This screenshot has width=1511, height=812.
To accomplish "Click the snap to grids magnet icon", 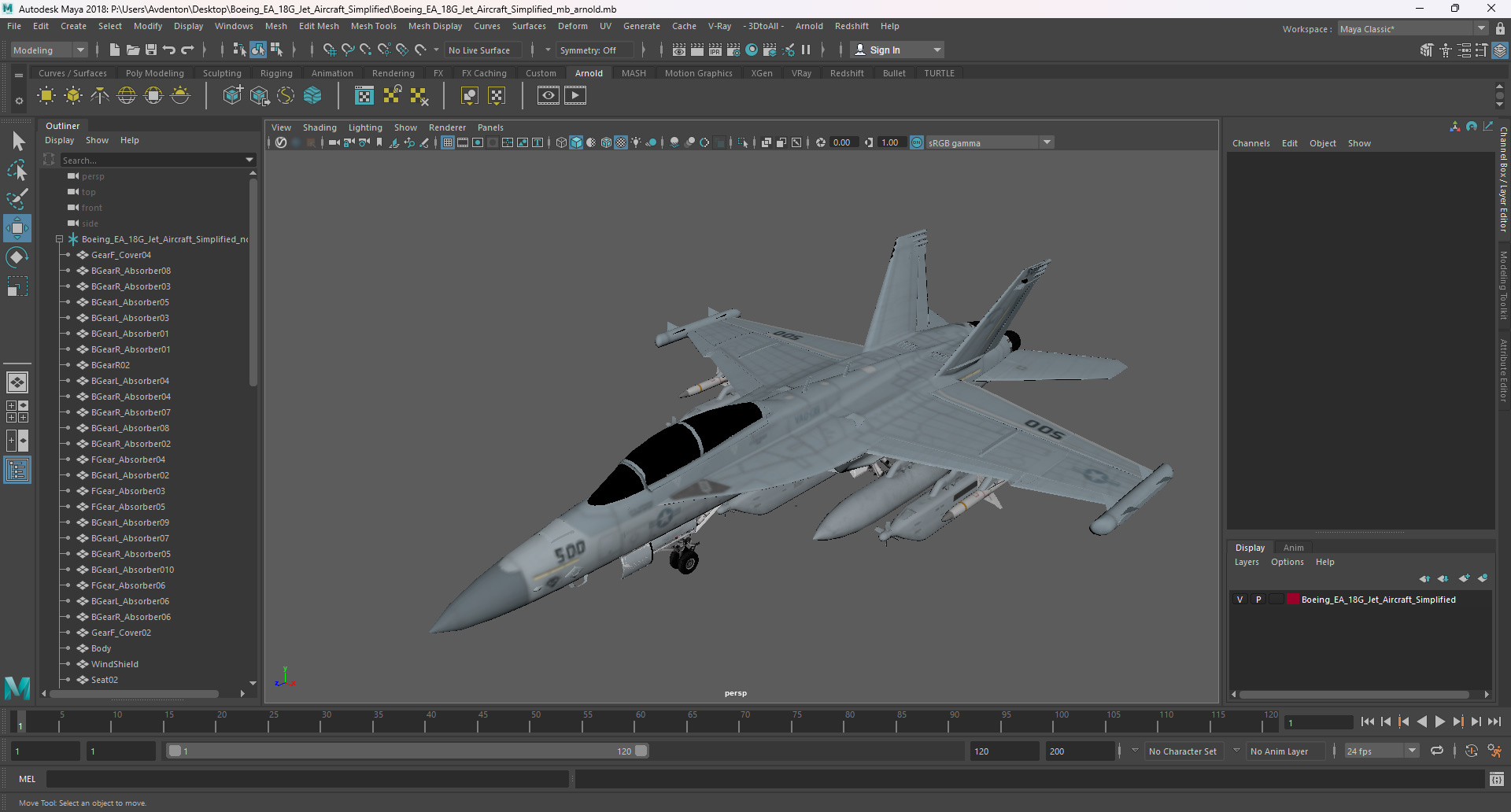I will pos(329,50).
